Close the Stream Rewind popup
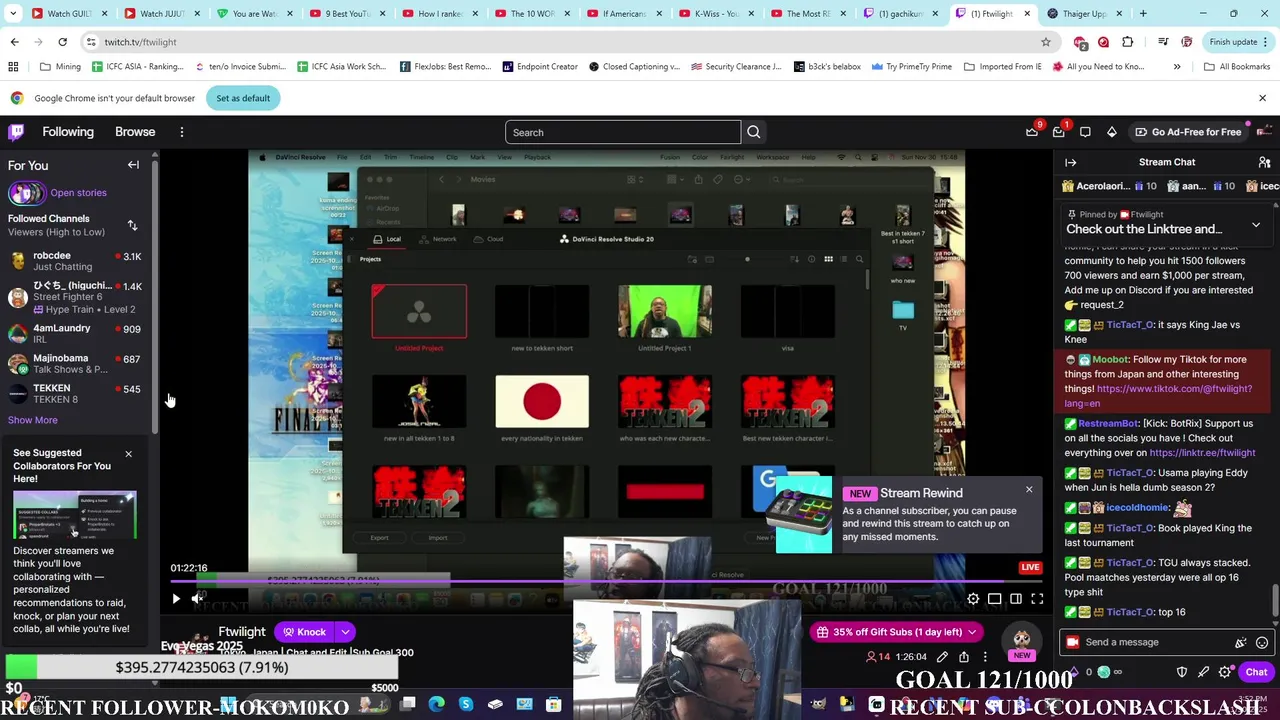Viewport: 1280px width, 720px height. 1029,490
